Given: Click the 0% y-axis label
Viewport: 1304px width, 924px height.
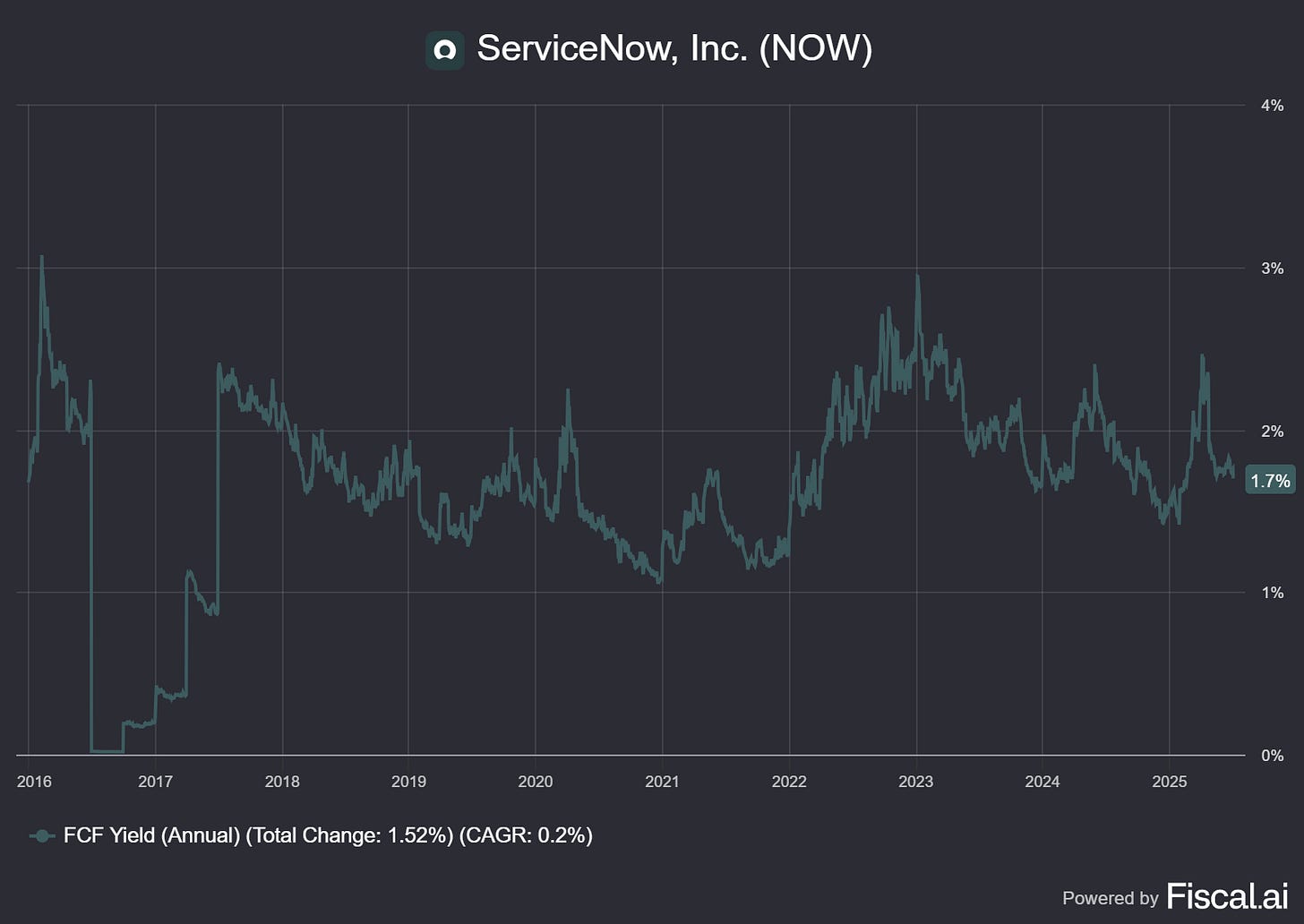Looking at the screenshot, I should [1272, 756].
